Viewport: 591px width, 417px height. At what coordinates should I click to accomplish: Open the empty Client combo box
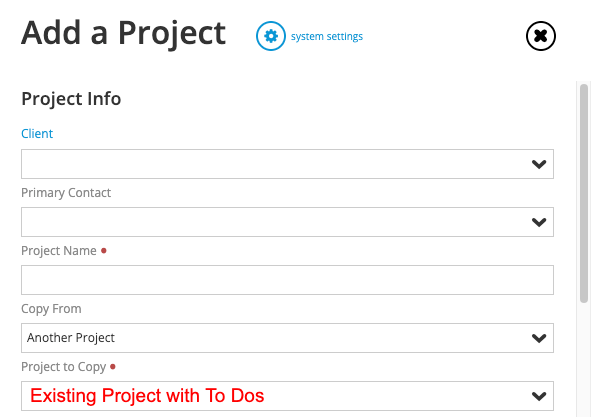point(287,164)
